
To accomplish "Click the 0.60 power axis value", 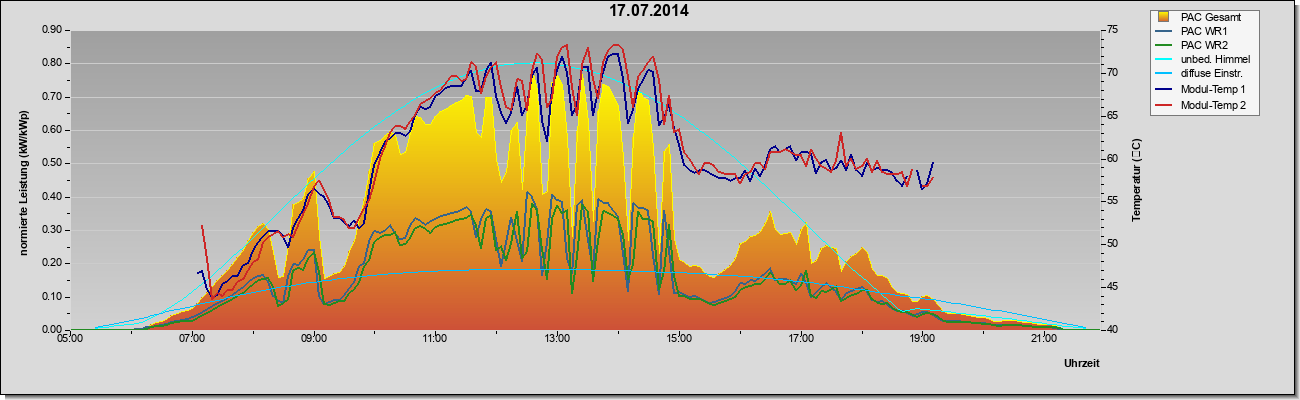I will (x=53, y=130).
